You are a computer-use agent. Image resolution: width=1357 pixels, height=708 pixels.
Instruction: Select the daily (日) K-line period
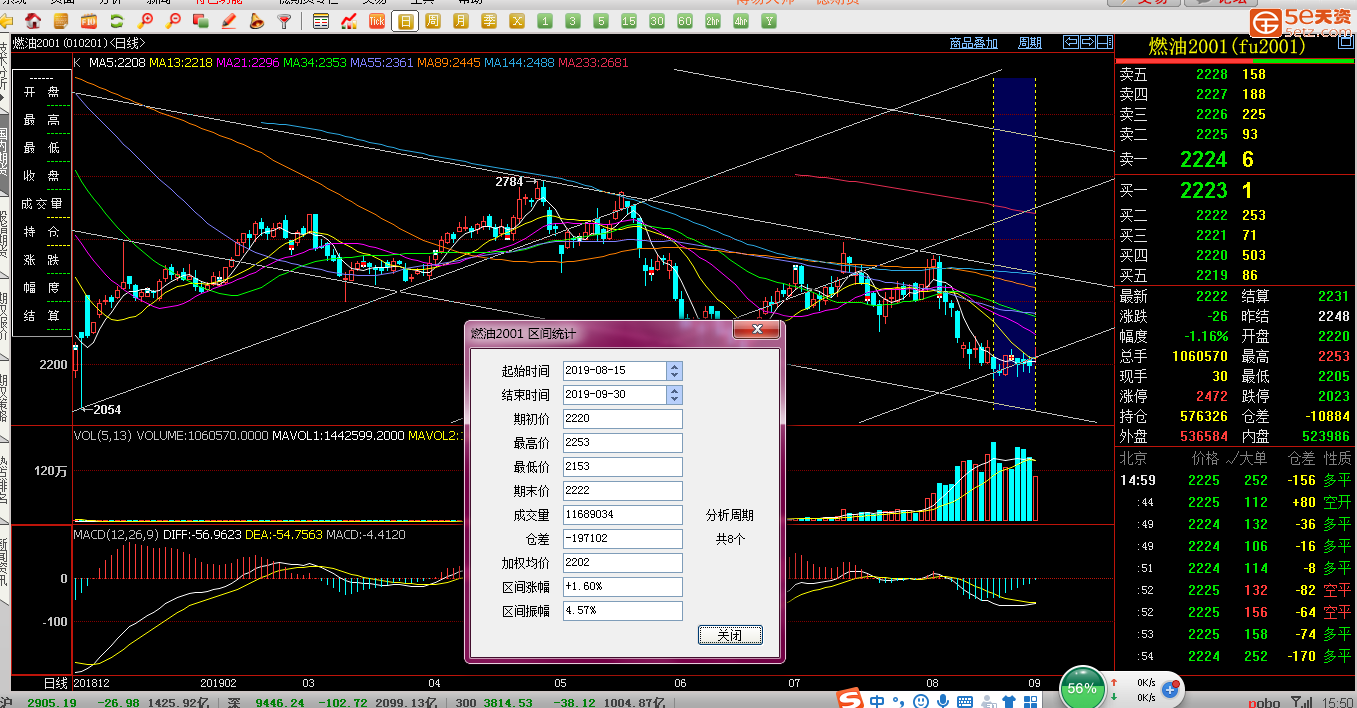[x=405, y=21]
